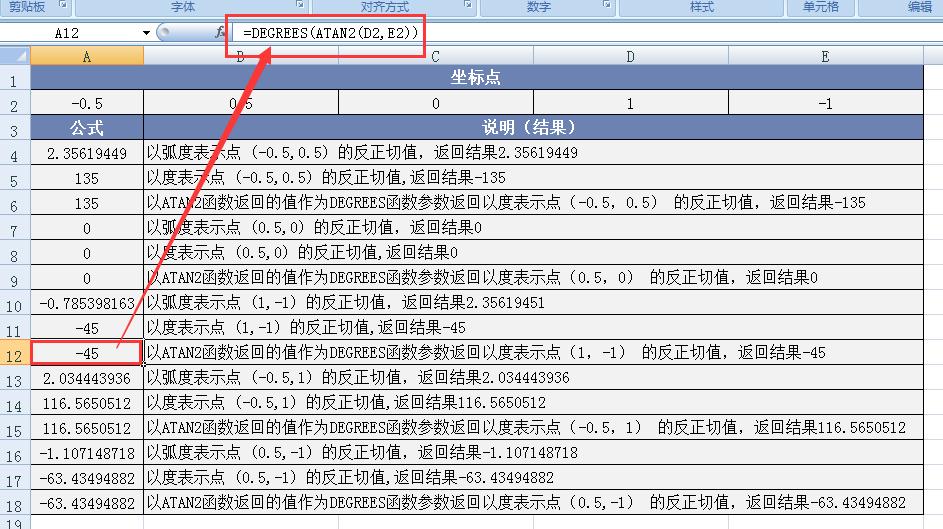Select the active cell A12 showing -45
943x529 pixels.
87,353
